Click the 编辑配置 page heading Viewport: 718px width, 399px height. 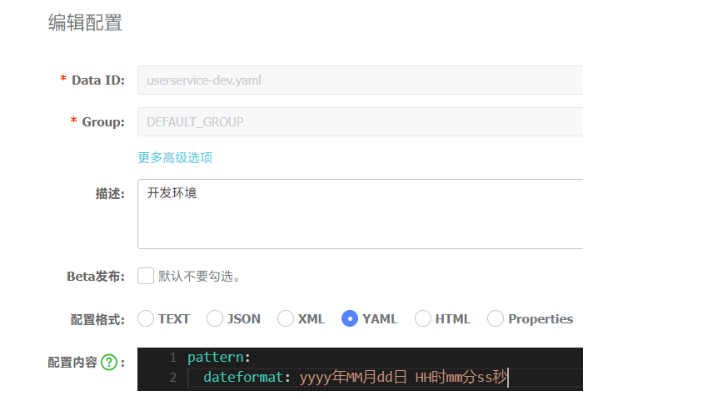coord(85,22)
